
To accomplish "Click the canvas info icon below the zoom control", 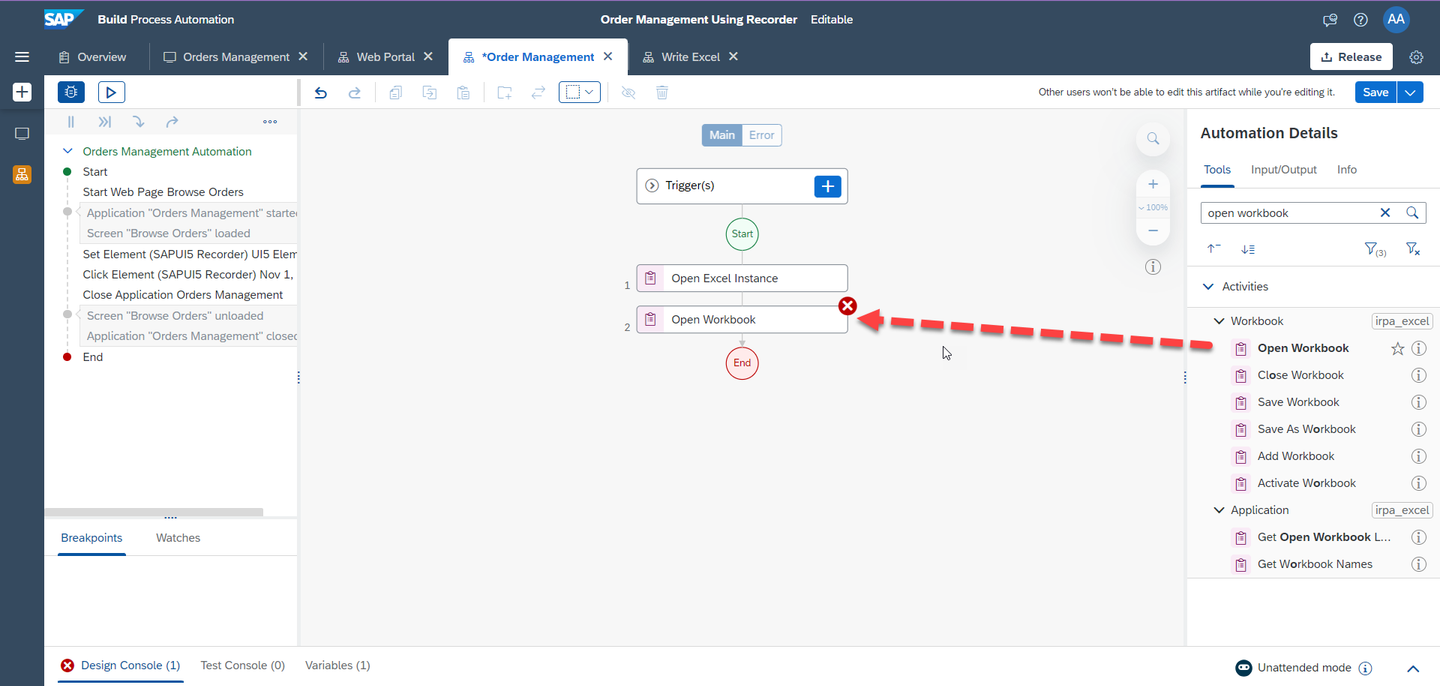I will [1153, 267].
